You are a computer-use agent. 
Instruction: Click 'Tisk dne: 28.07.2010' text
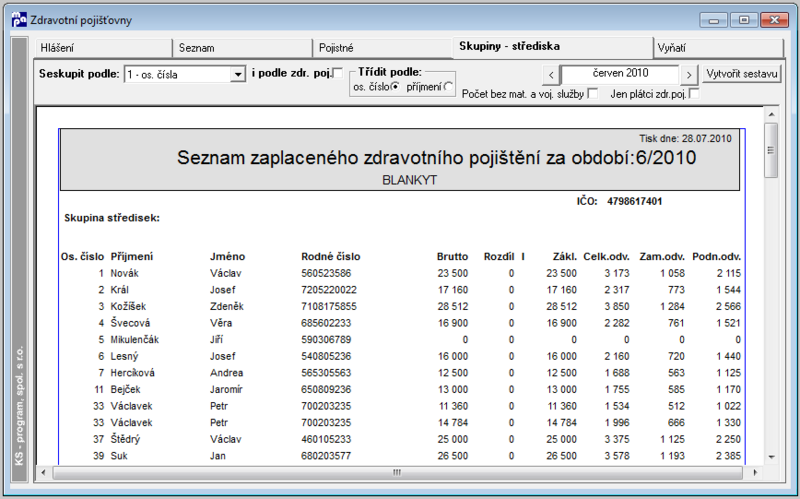click(685, 139)
